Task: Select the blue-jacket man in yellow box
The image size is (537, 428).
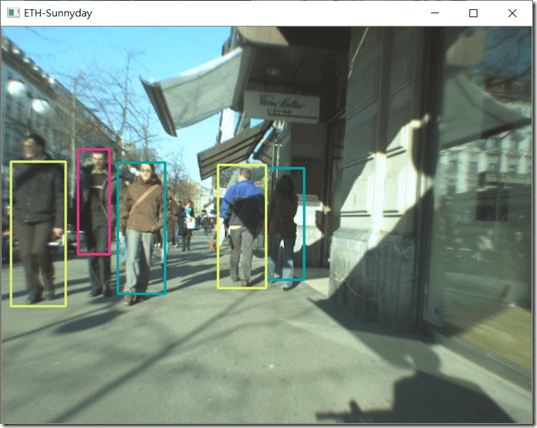Action: tap(242, 226)
